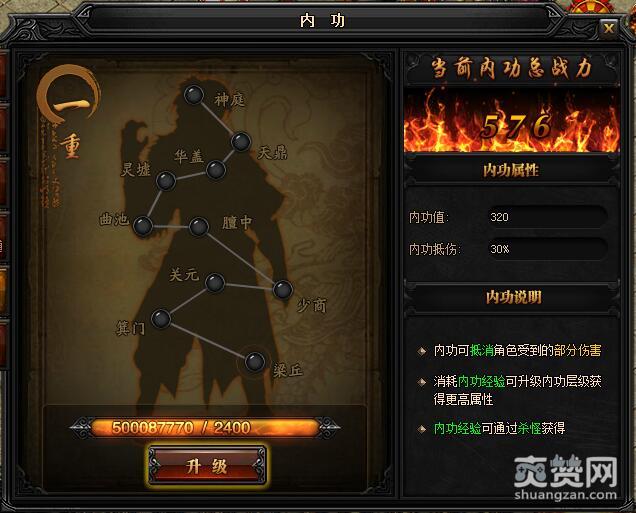Click the 华盖 acupoint orb
The width and height of the screenshot is (636, 513).
point(216,170)
